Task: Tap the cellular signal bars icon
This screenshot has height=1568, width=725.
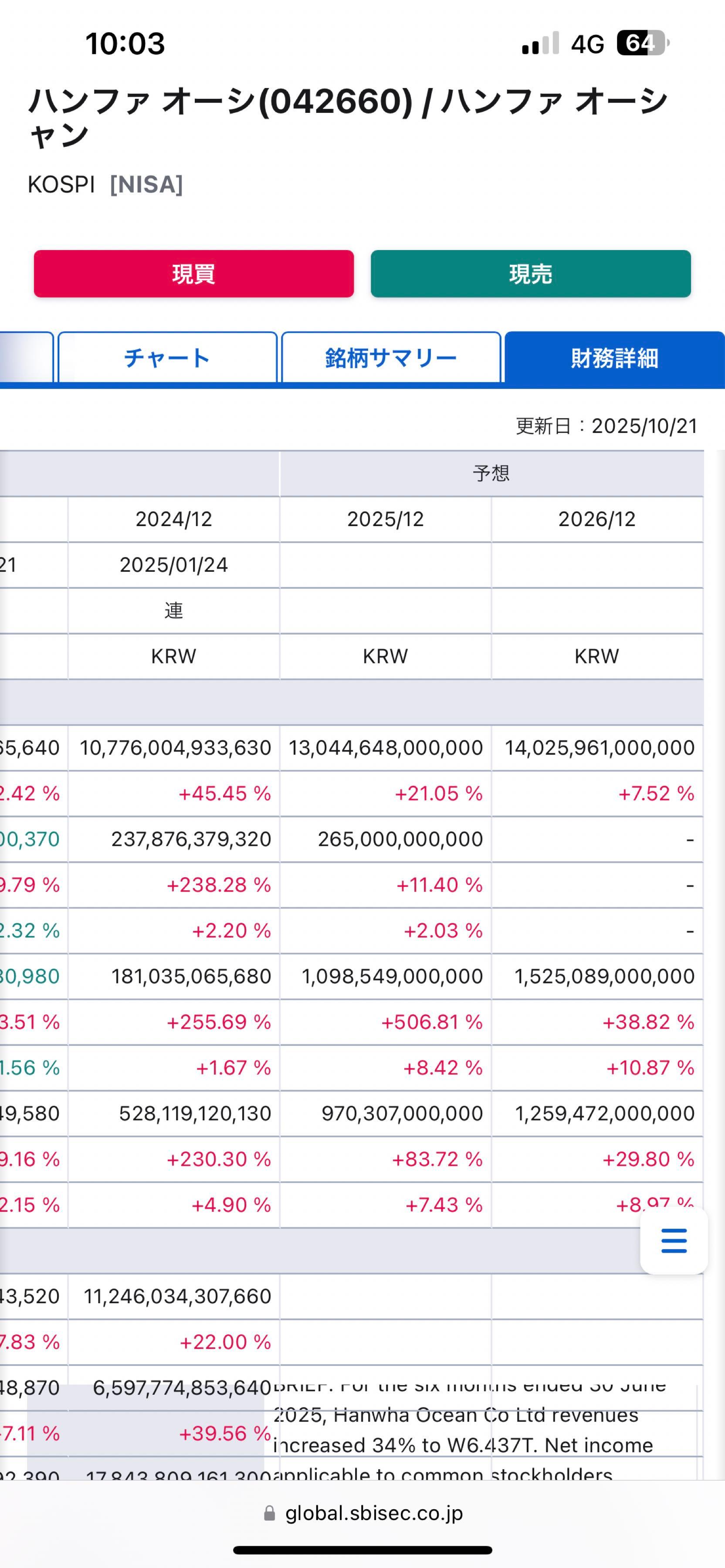Action: 540,43
